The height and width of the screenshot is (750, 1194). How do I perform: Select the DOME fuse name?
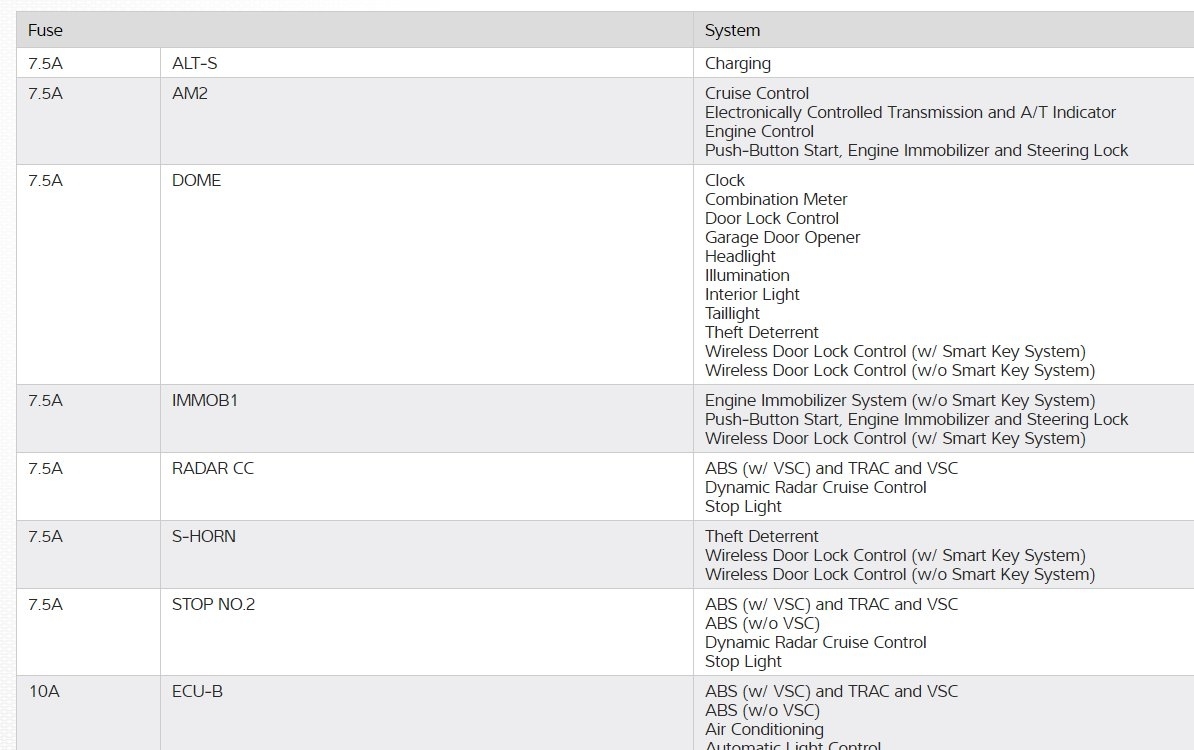196,180
